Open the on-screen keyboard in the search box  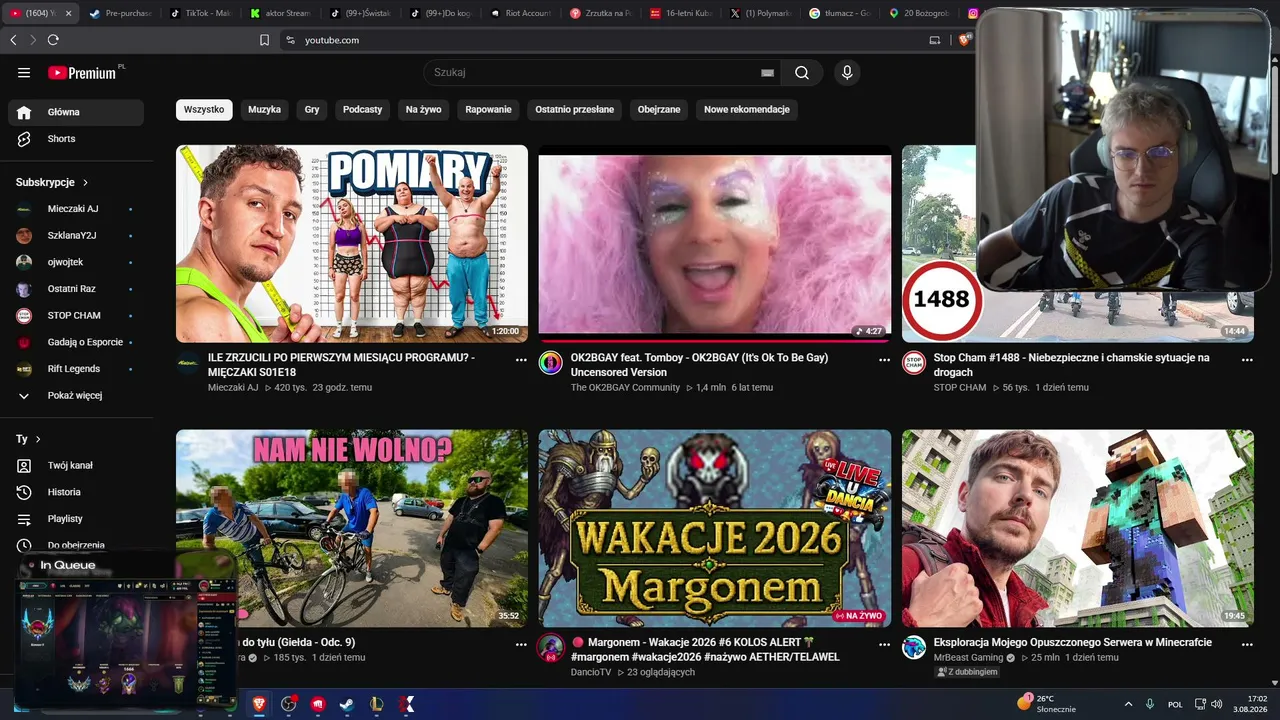(767, 73)
